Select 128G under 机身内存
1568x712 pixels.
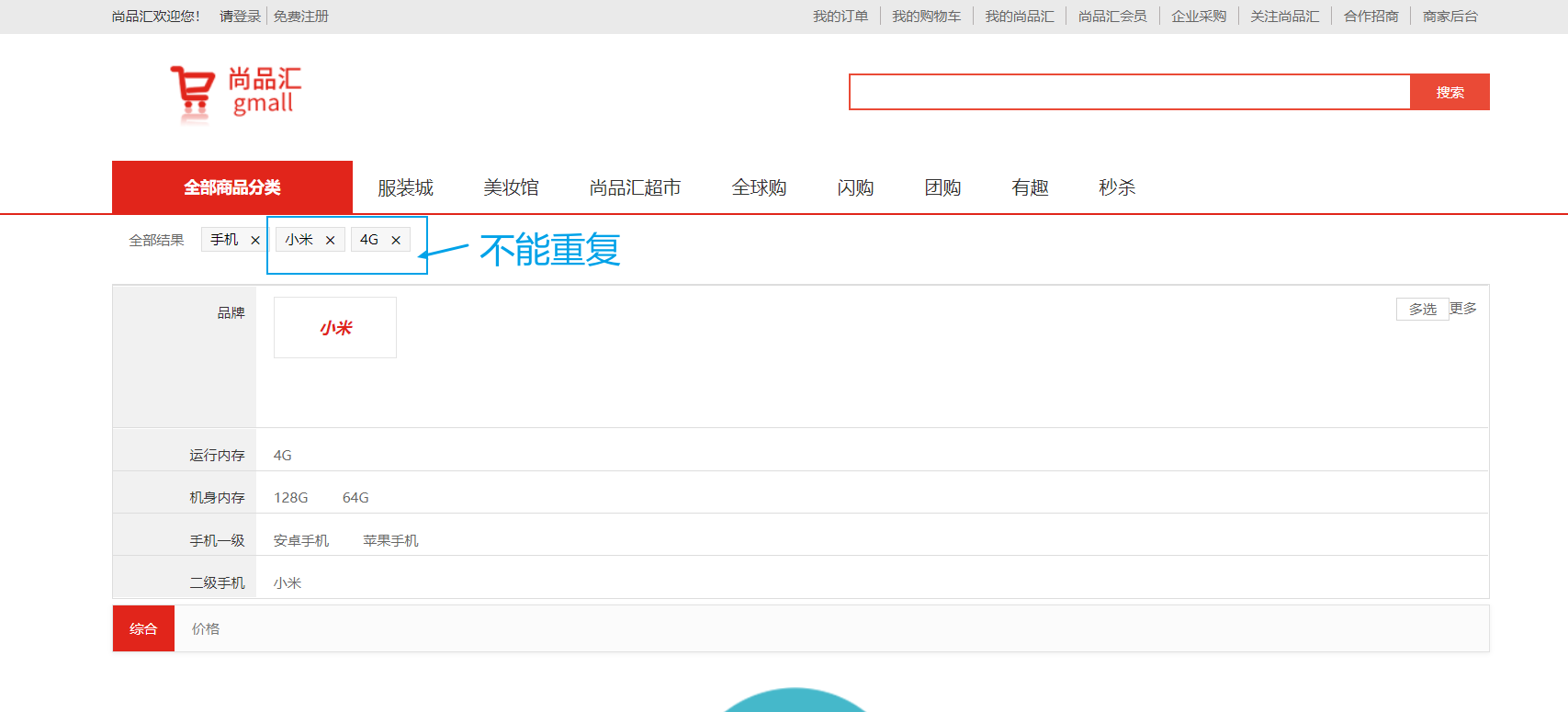point(291,498)
